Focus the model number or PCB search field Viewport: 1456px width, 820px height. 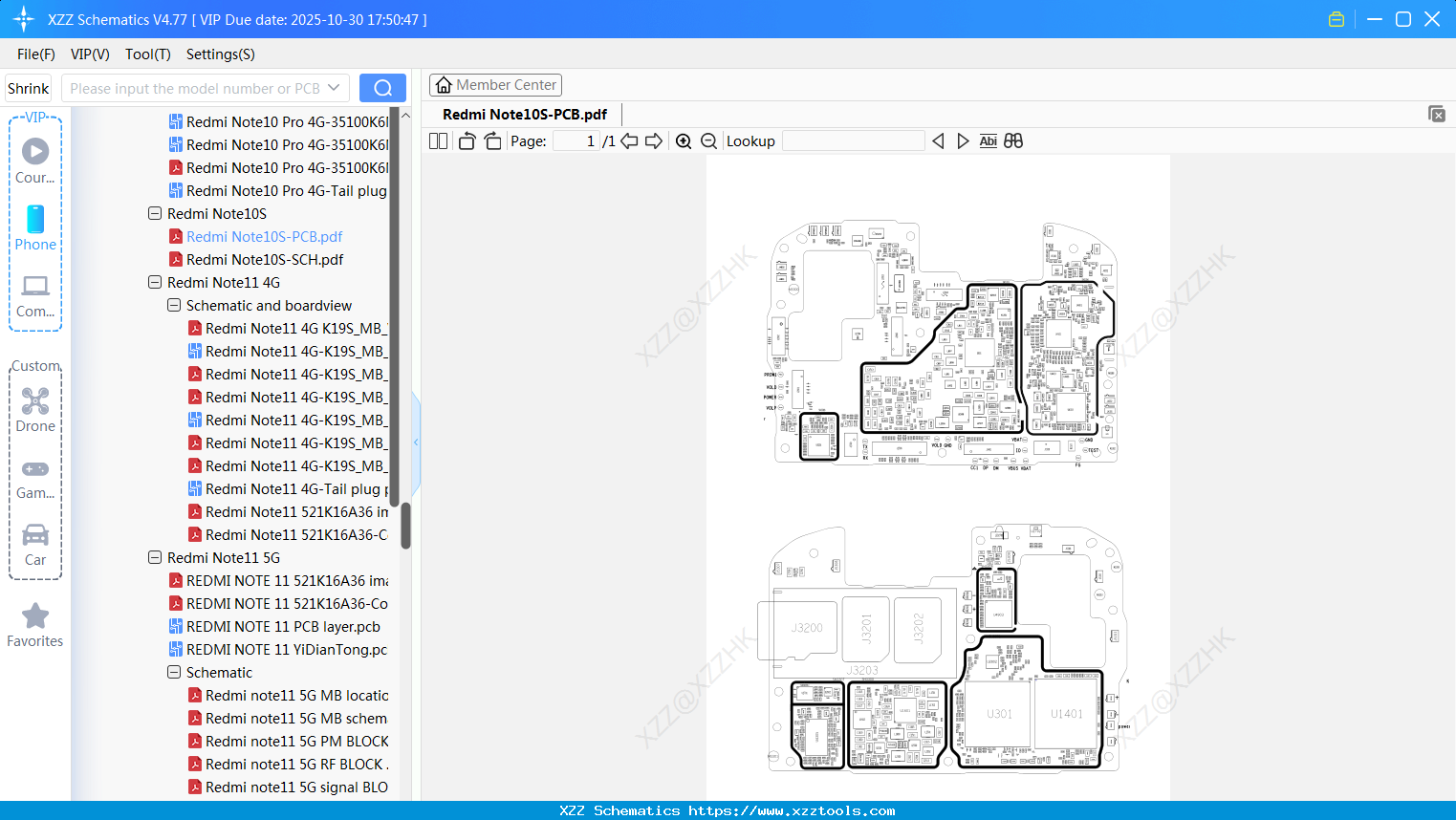click(195, 88)
